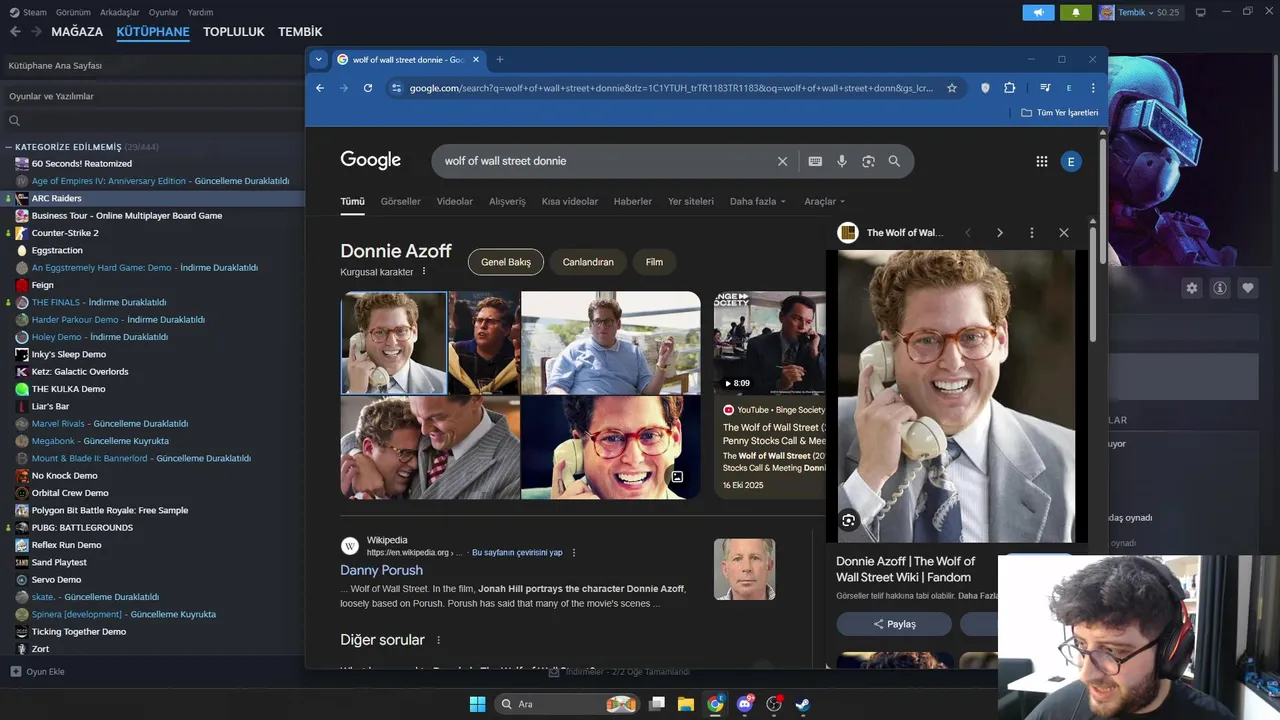Click Bu sayfanın çevirisini yap link
This screenshot has width=1280, height=720.
coord(517,553)
